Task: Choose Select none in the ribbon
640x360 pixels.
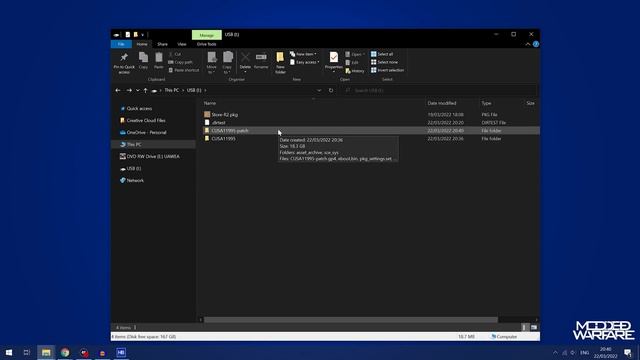Action: [384, 62]
